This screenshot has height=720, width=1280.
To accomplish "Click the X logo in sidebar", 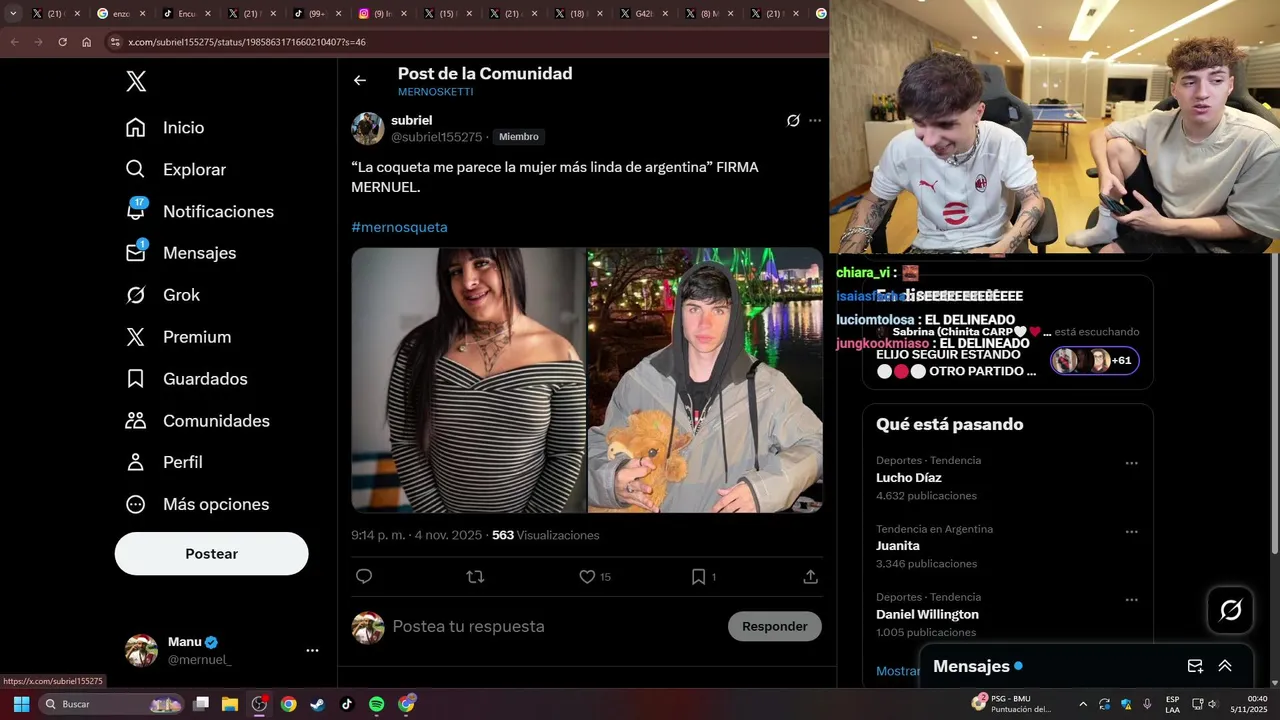I will pos(136,82).
